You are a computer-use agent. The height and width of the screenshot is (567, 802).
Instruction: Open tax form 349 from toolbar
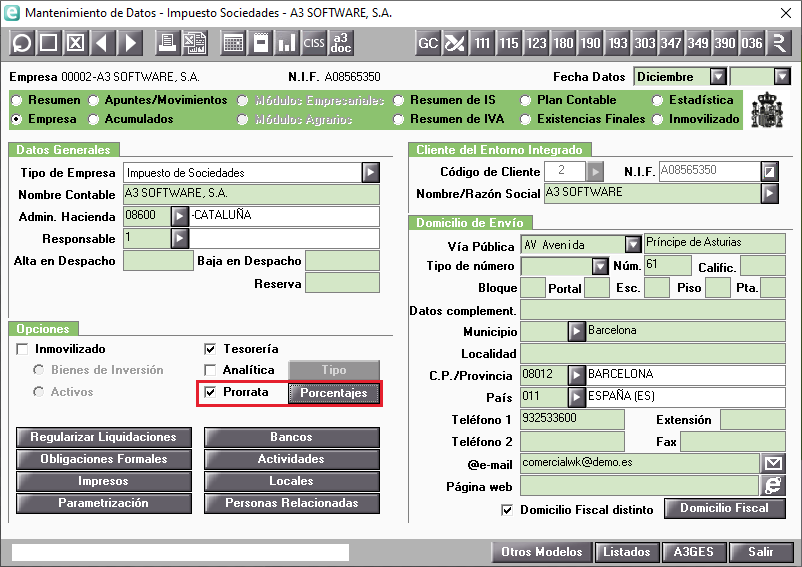698,43
